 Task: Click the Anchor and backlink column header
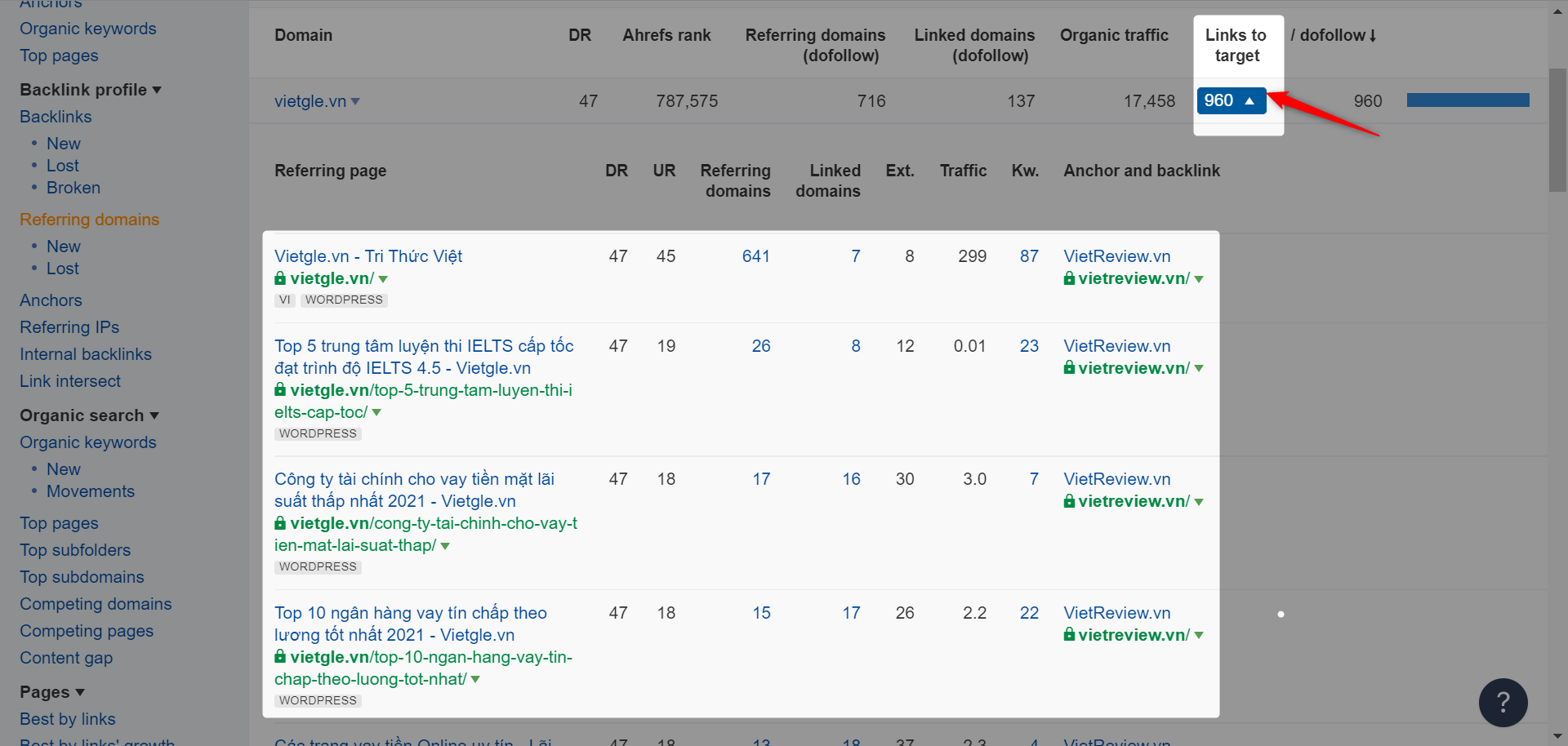[1141, 171]
